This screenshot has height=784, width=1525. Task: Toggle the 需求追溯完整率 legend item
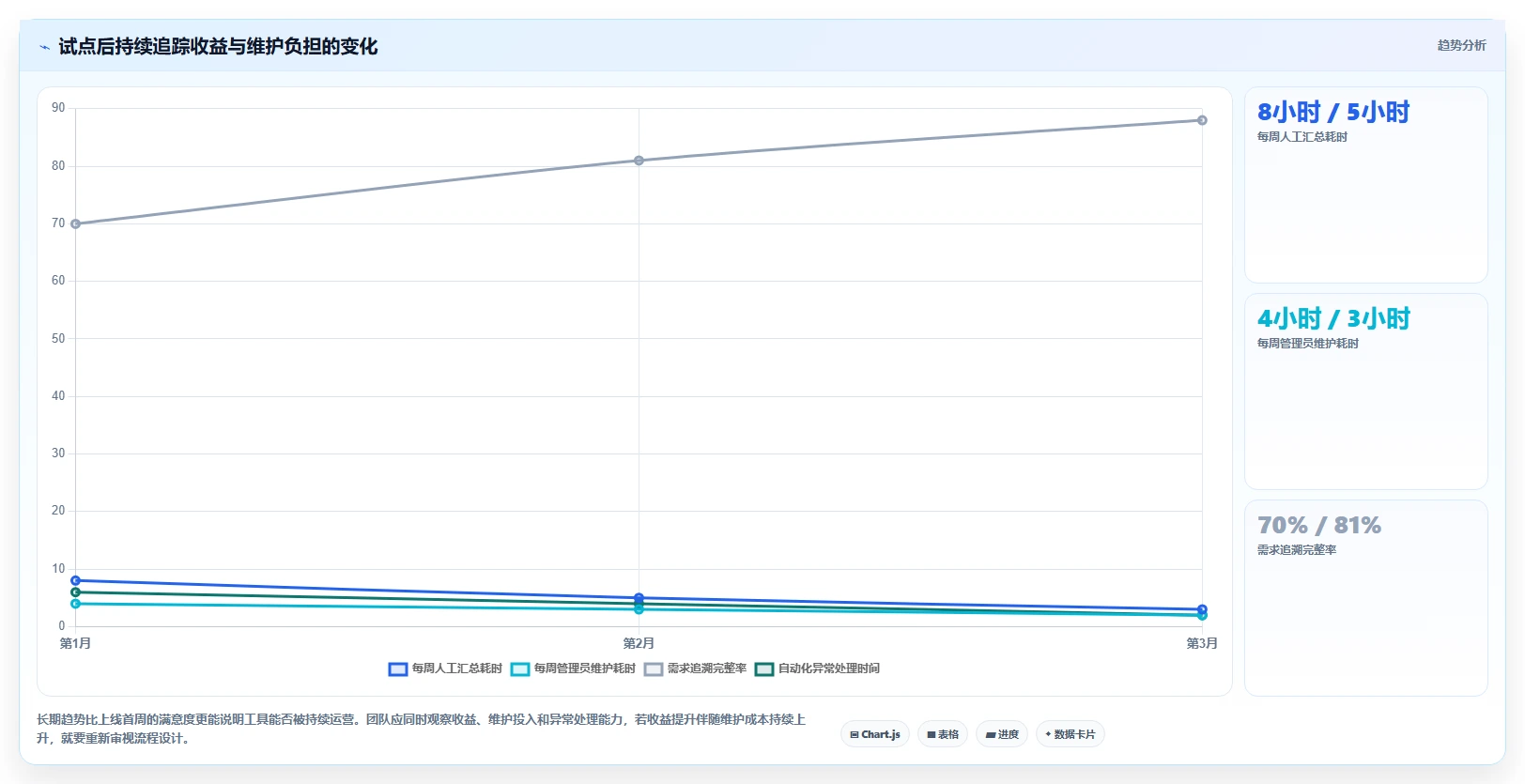tap(695, 669)
